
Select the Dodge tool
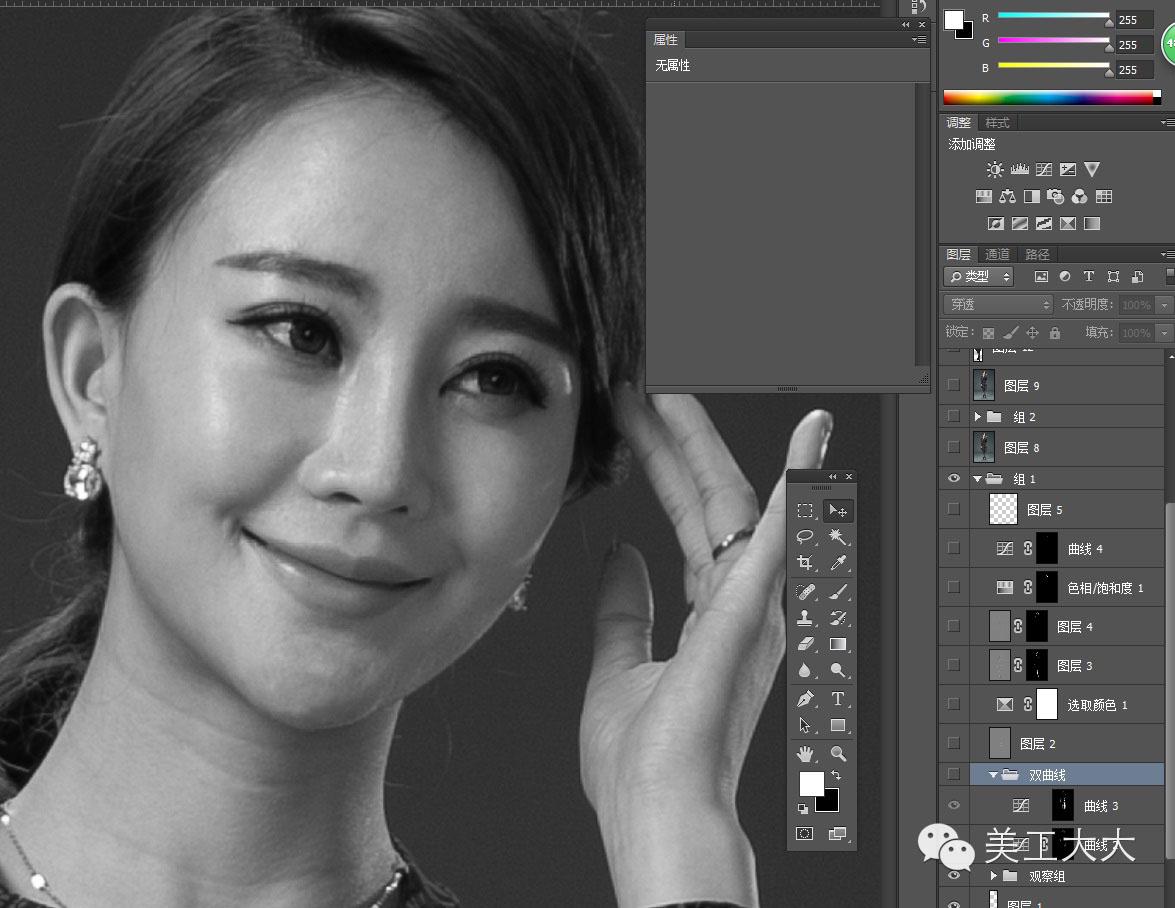pos(838,670)
